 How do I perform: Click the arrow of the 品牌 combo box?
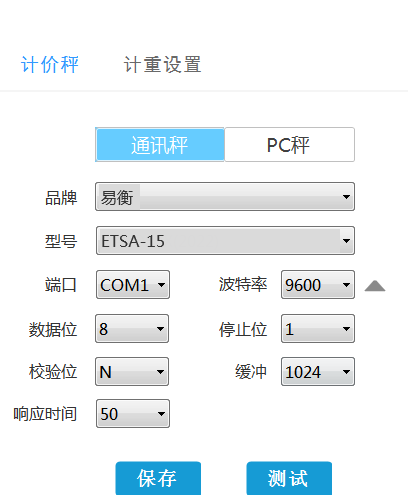coord(346,197)
